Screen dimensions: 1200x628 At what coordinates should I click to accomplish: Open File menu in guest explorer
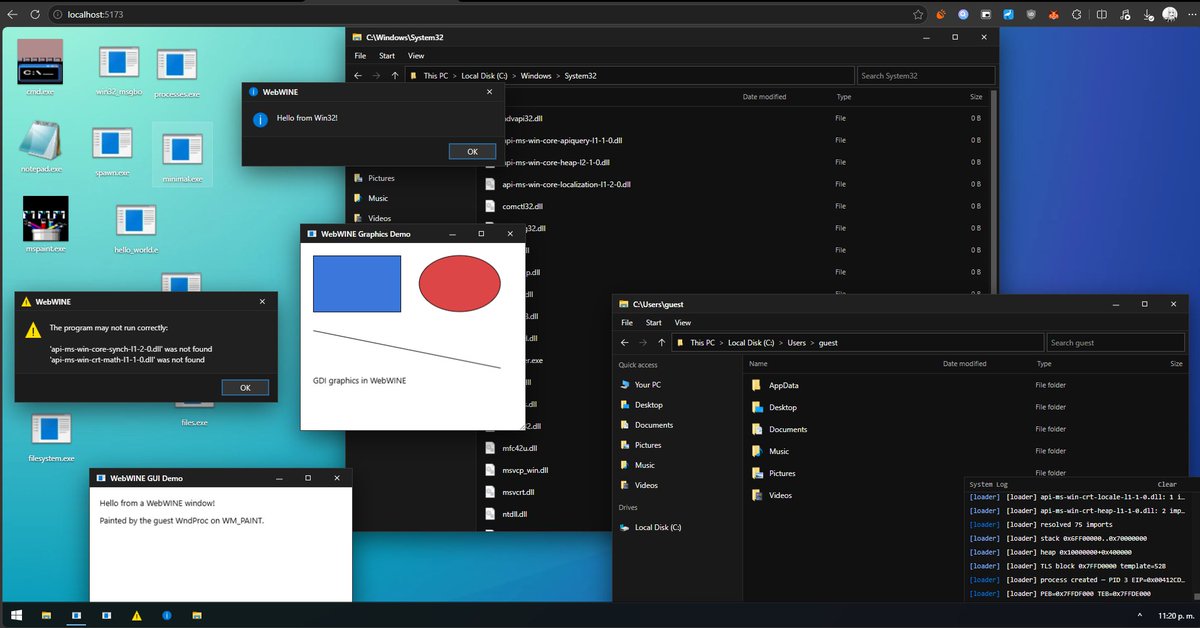point(627,323)
